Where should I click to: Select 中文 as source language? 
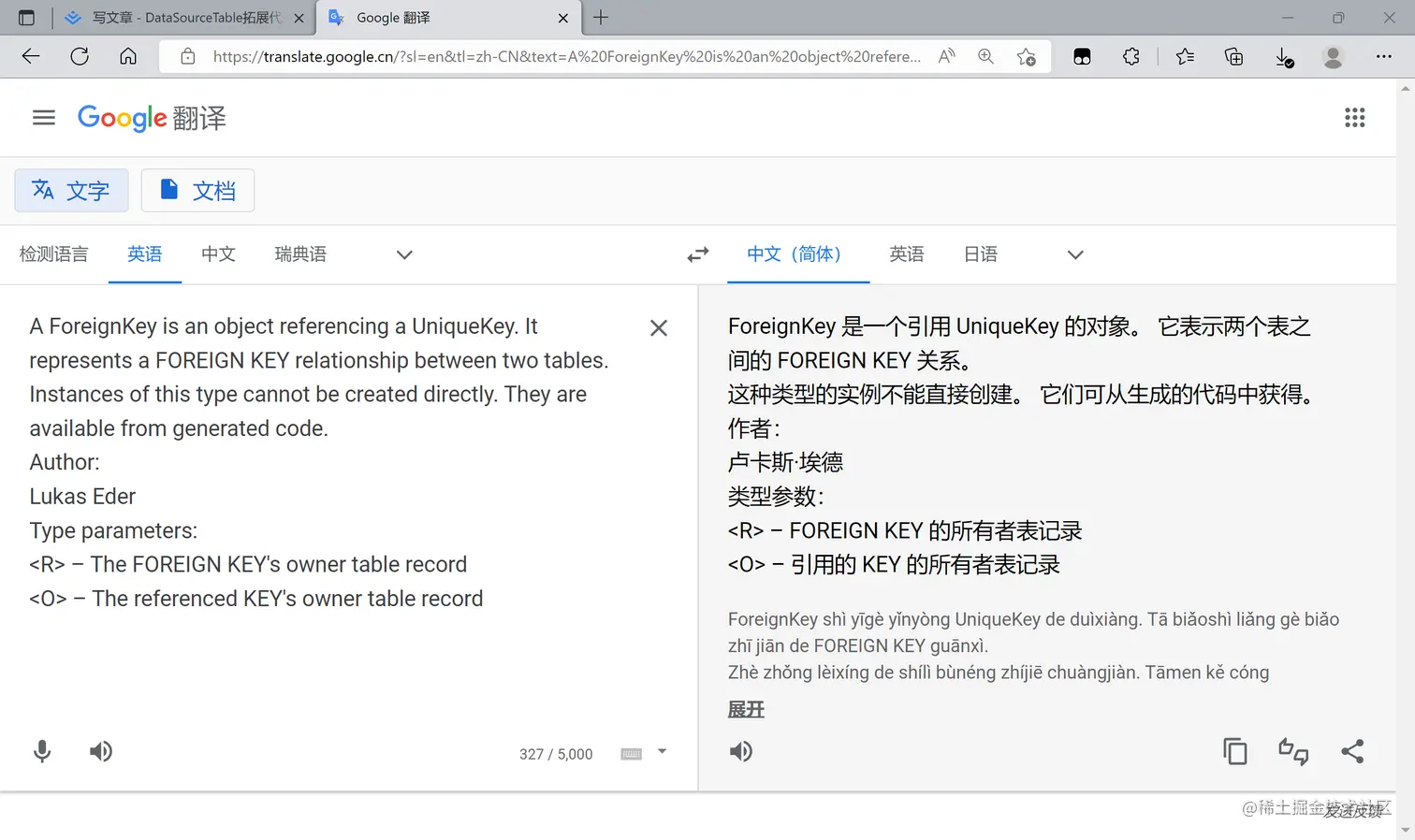pos(219,254)
